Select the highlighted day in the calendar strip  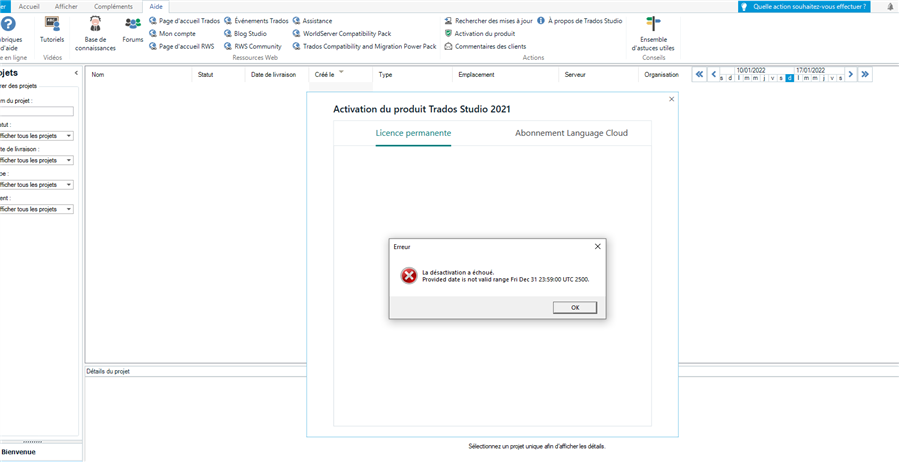click(x=789, y=78)
